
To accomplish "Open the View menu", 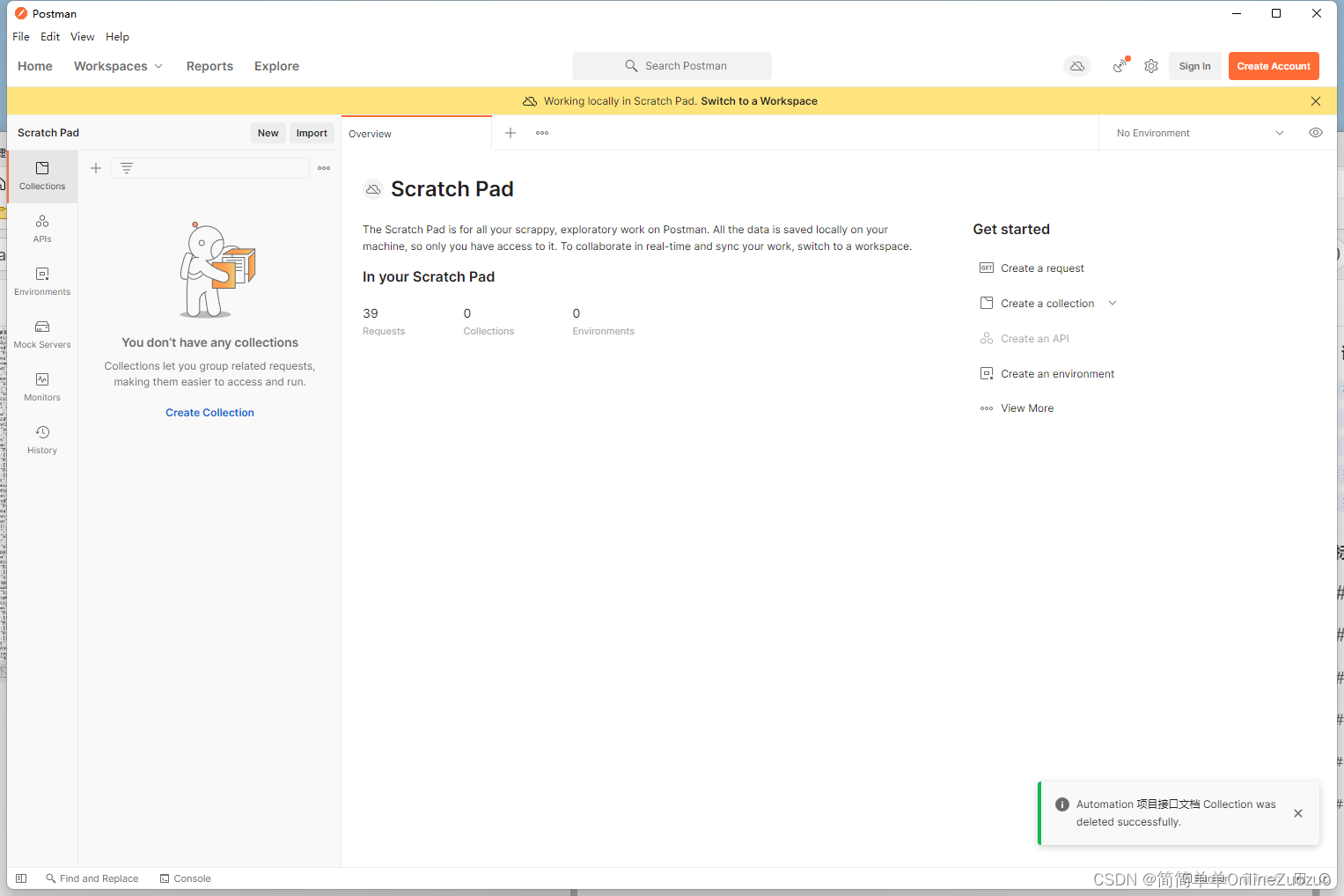I will click(83, 37).
